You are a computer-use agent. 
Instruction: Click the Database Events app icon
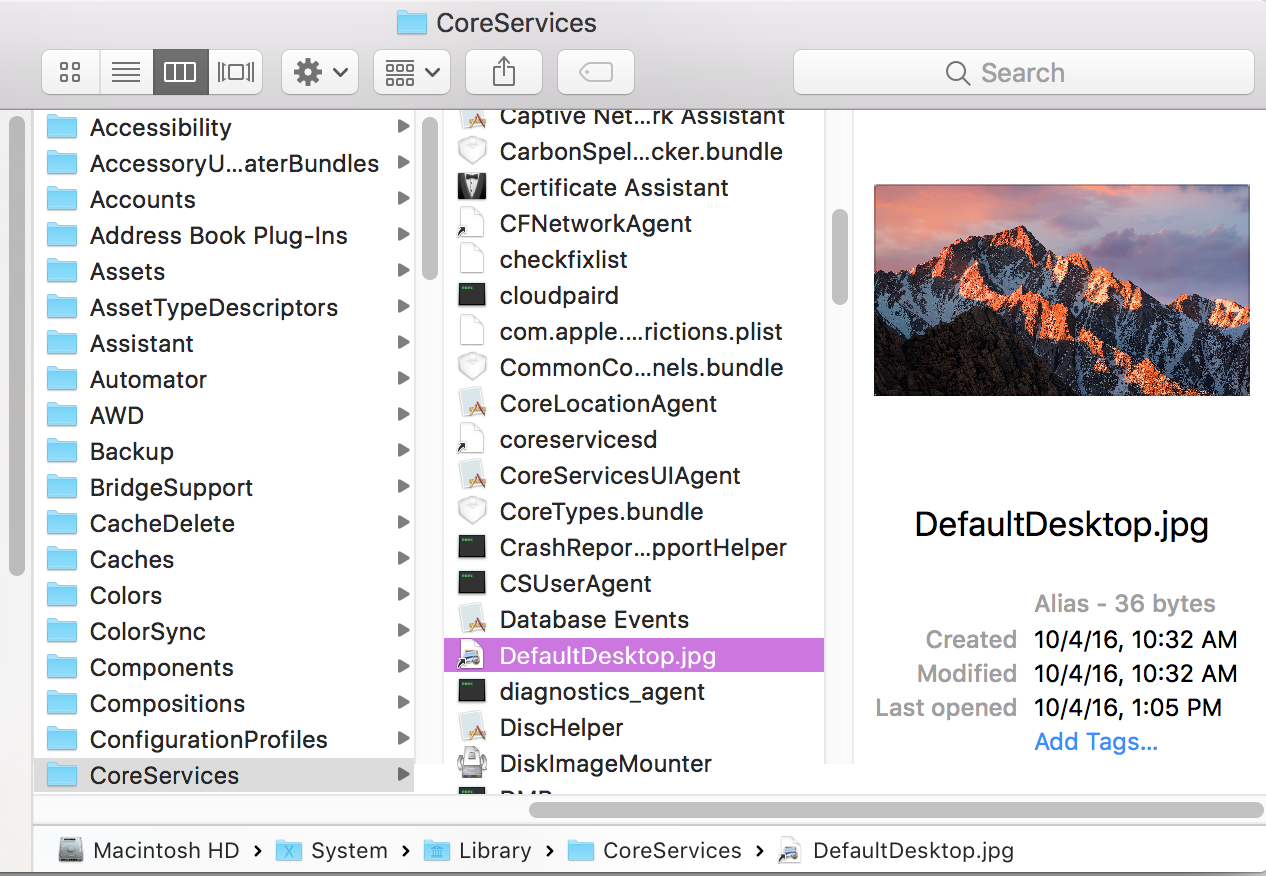coord(471,619)
